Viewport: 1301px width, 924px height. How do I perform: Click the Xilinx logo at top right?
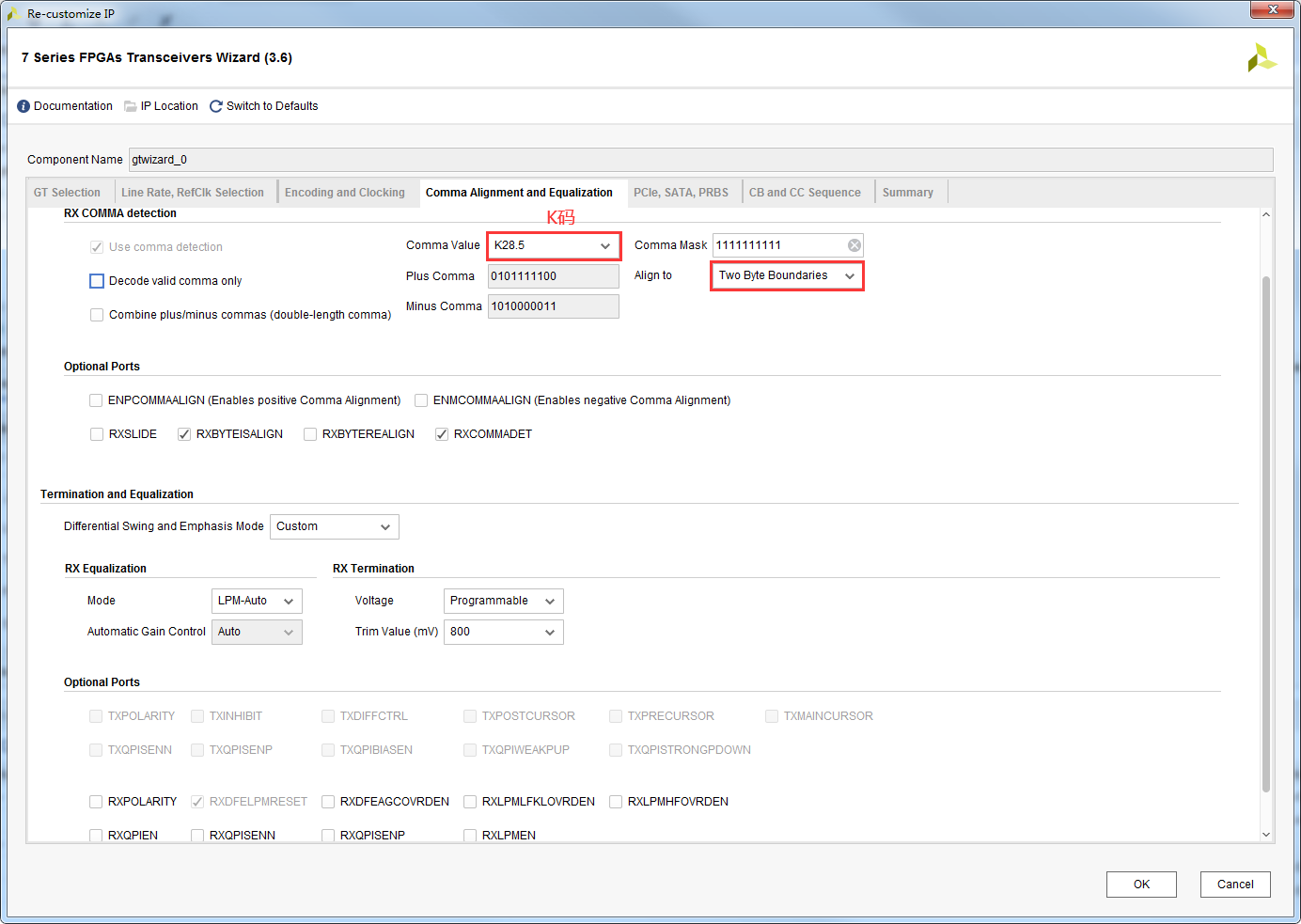[x=1262, y=58]
